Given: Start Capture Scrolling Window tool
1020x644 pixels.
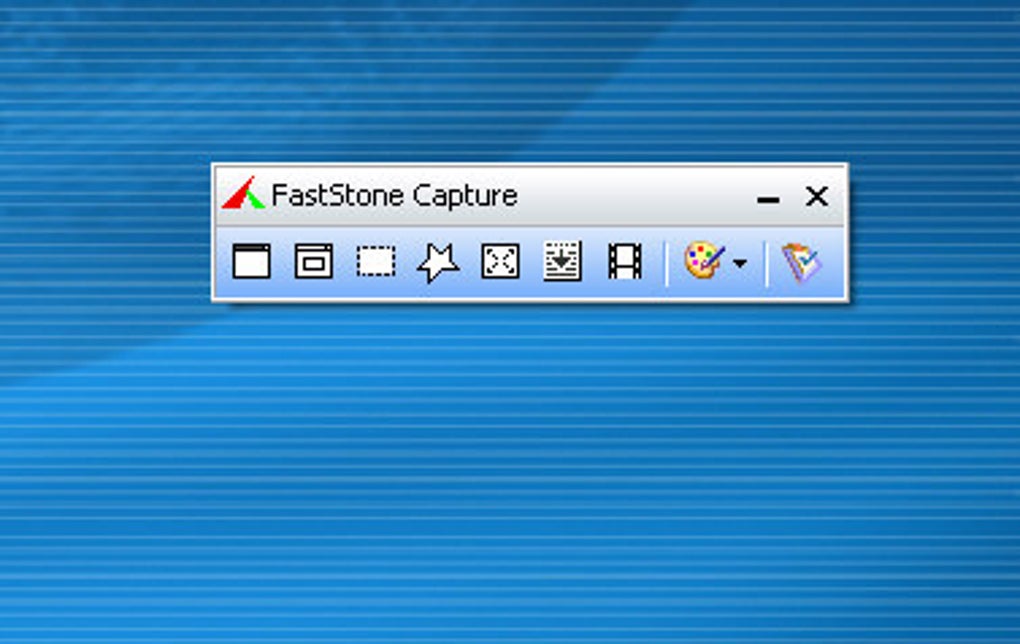Looking at the screenshot, I should coord(562,262).
